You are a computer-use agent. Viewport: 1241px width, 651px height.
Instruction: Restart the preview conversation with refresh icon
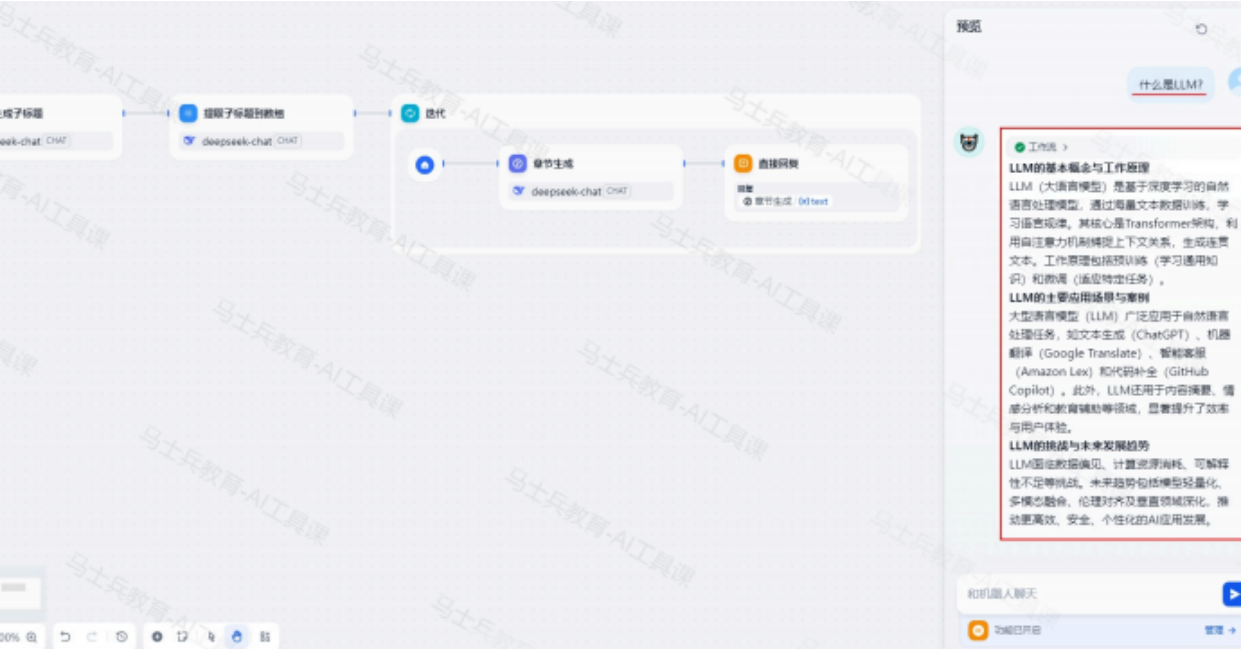(1201, 30)
